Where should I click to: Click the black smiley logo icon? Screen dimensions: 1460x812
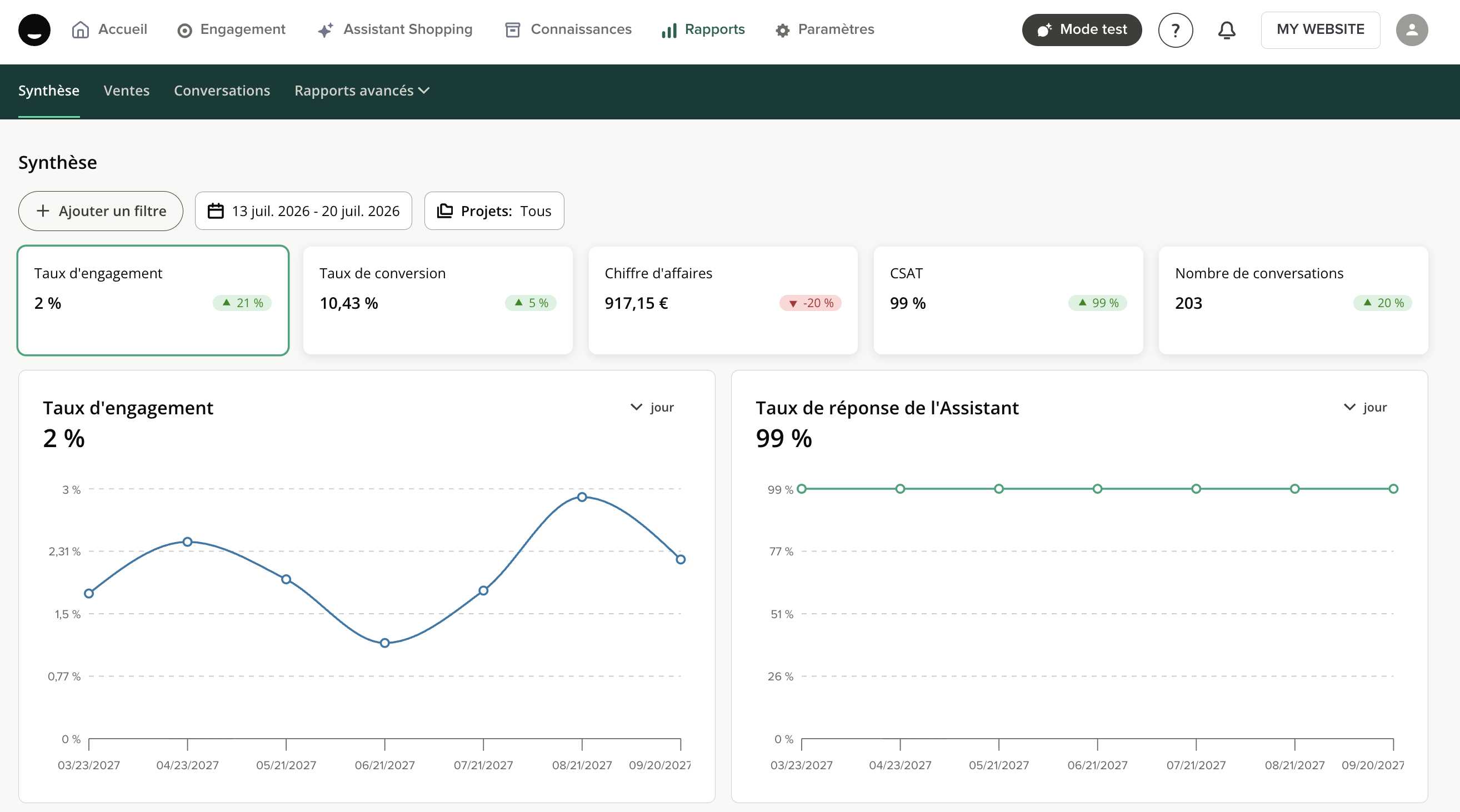(x=34, y=29)
